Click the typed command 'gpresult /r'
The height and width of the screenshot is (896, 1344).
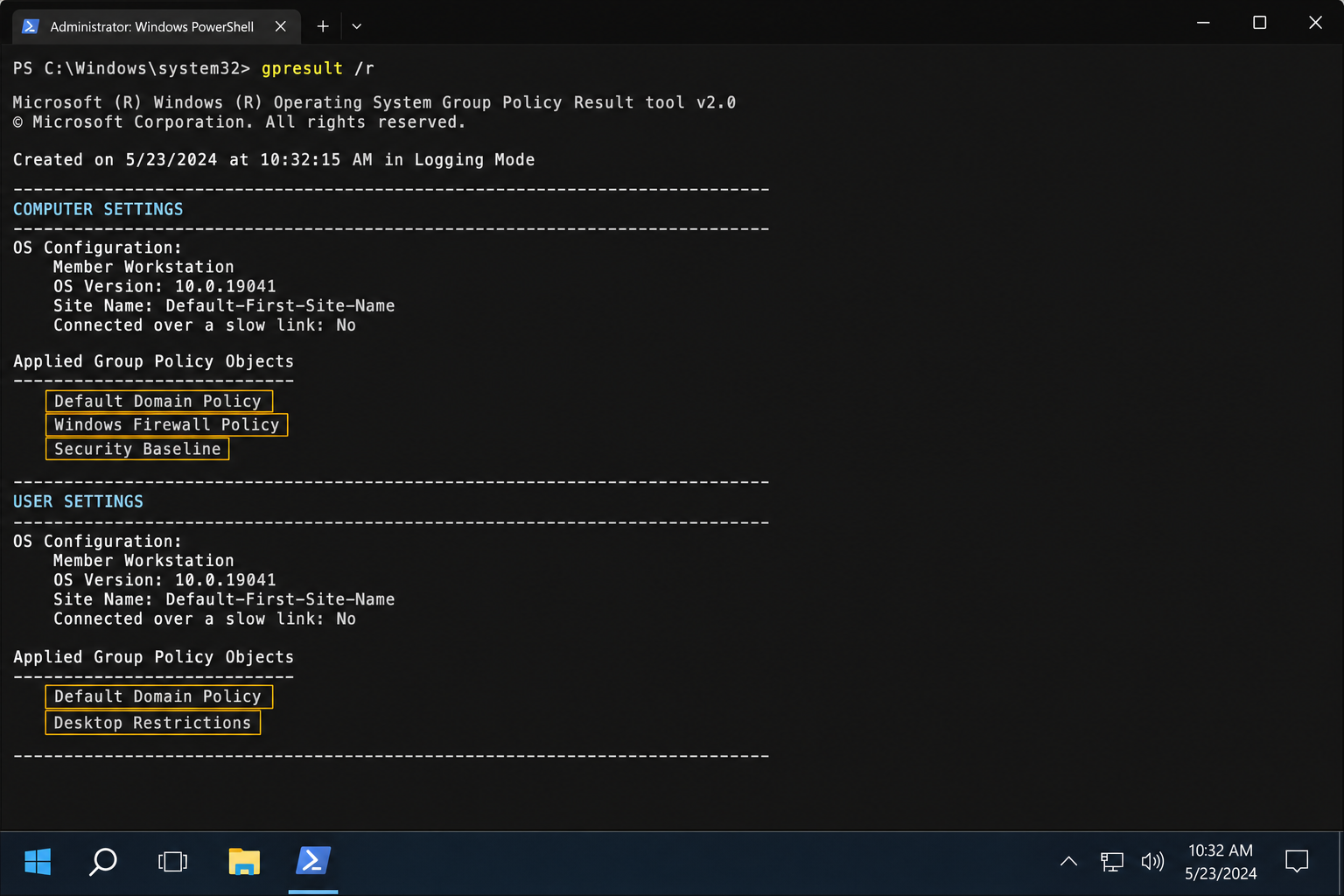tap(318, 68)
